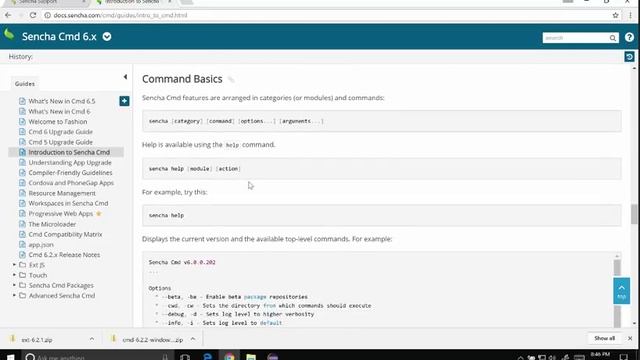Collapse the guides sidebar arrow
The image size is (640, 360).
125,77
